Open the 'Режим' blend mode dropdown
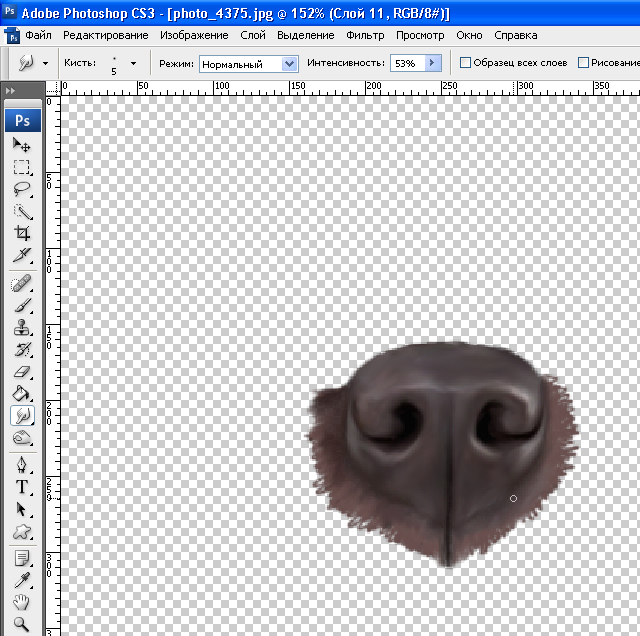The width and height of the screenshot is (640, 636). click(290, 63)
